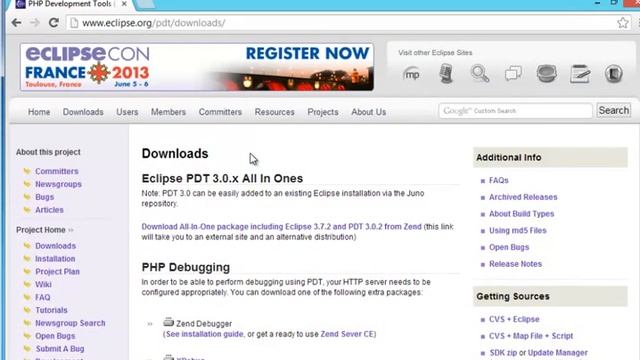Open the Open Bugs sidebar link
The width and height of the screenshot is (640, 360).
coord(55,336)
